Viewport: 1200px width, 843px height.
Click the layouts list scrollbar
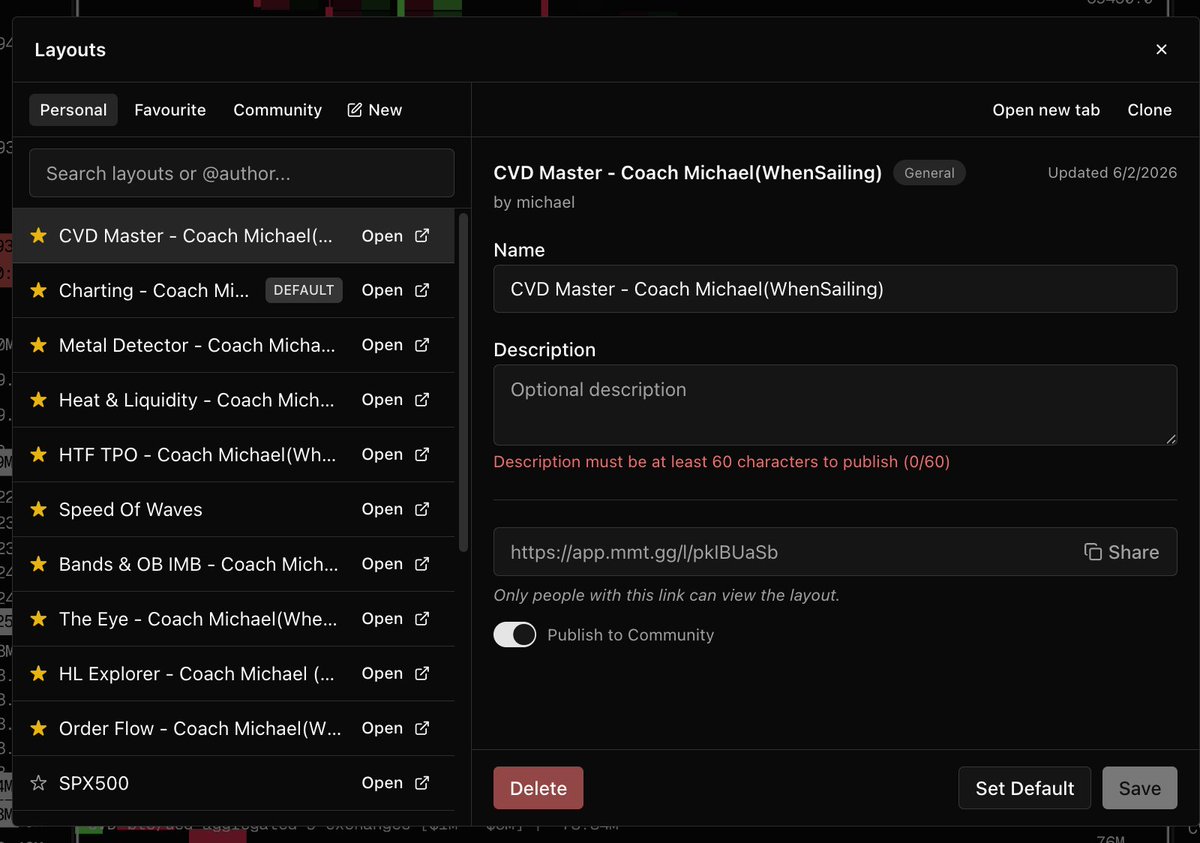pyautogui.click(x=463, y=380)
